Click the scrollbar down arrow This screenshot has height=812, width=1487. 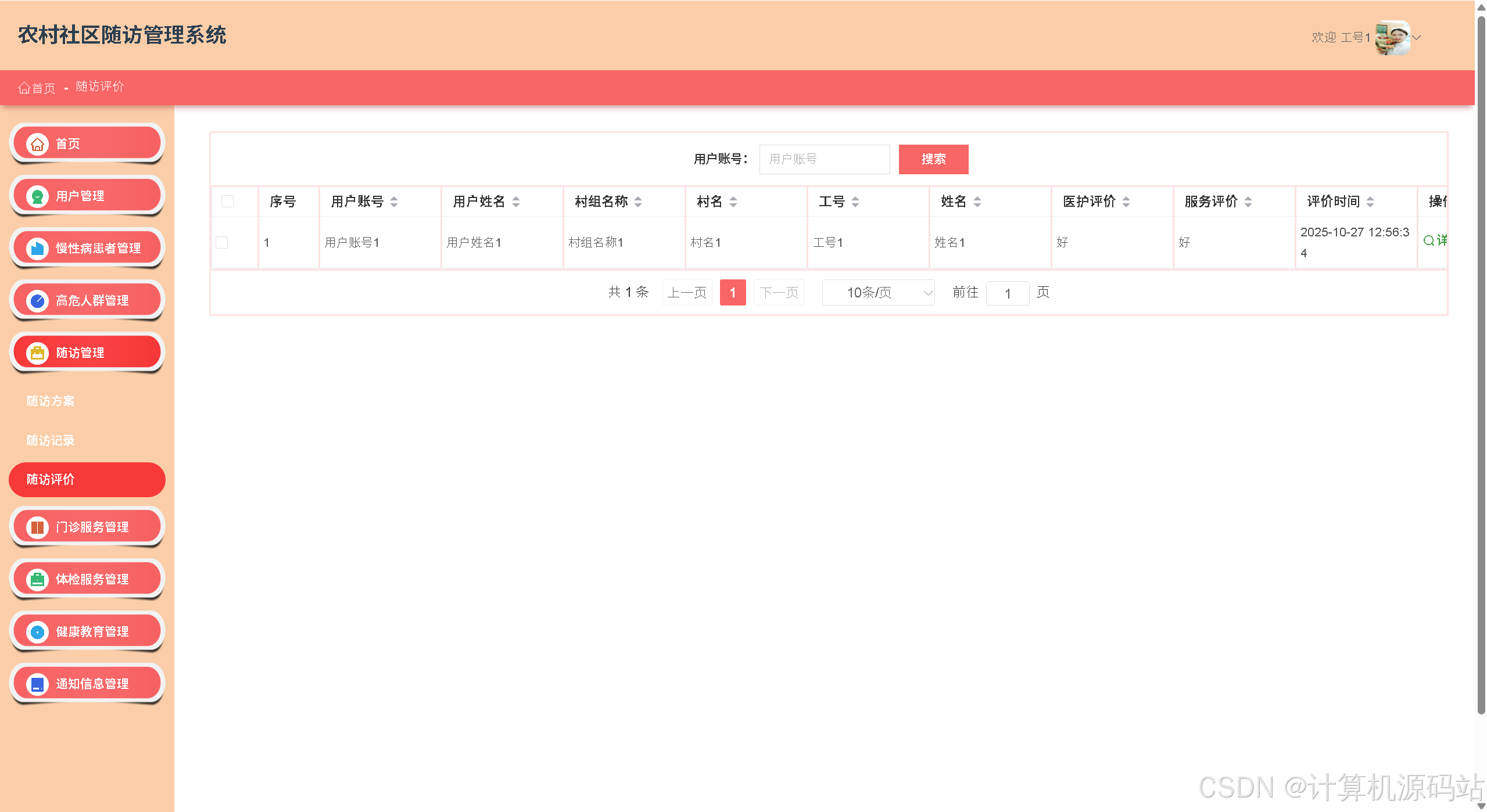[x=1481, y=806]
